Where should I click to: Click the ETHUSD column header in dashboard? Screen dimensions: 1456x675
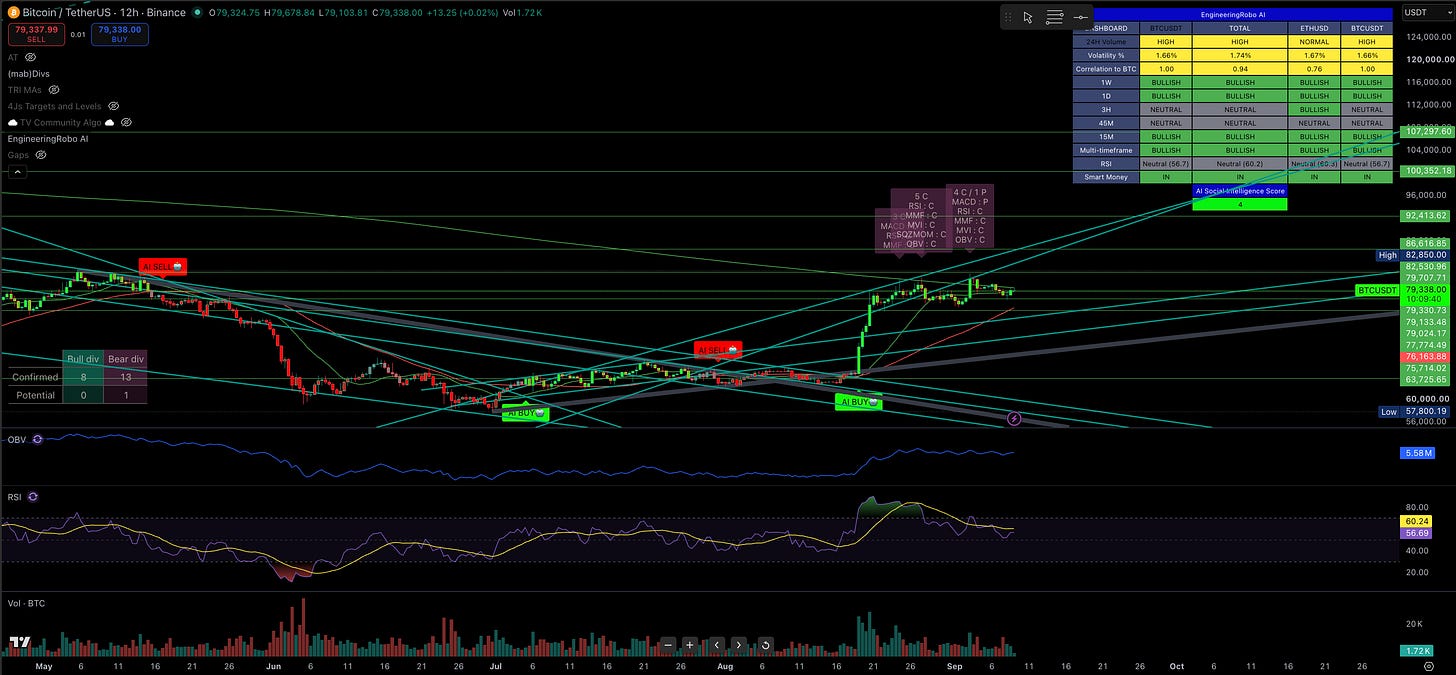point(1314,28)
